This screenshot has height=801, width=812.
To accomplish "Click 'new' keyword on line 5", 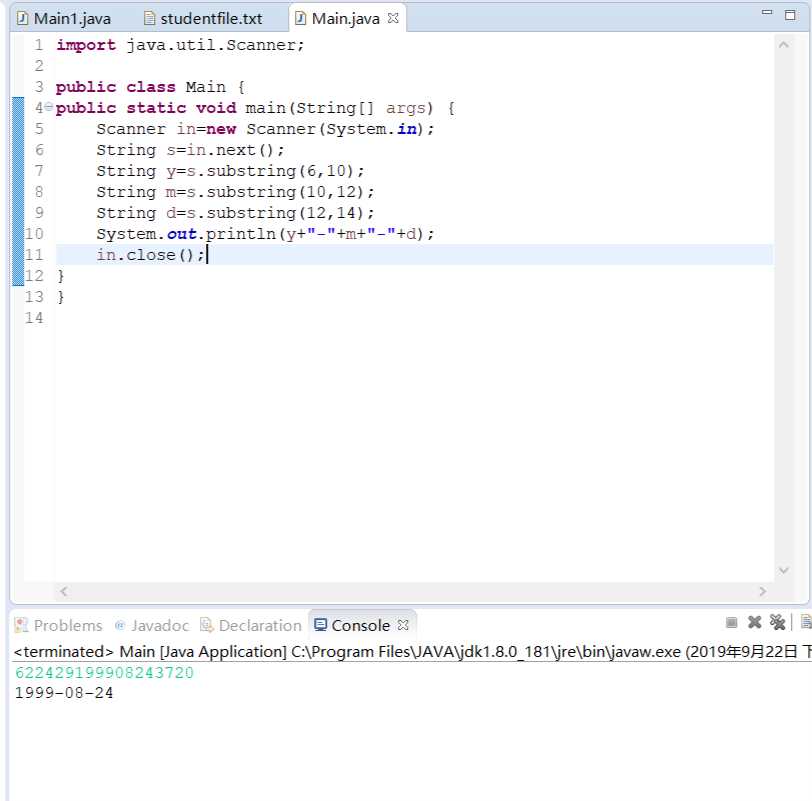I will tap(221, 129).
